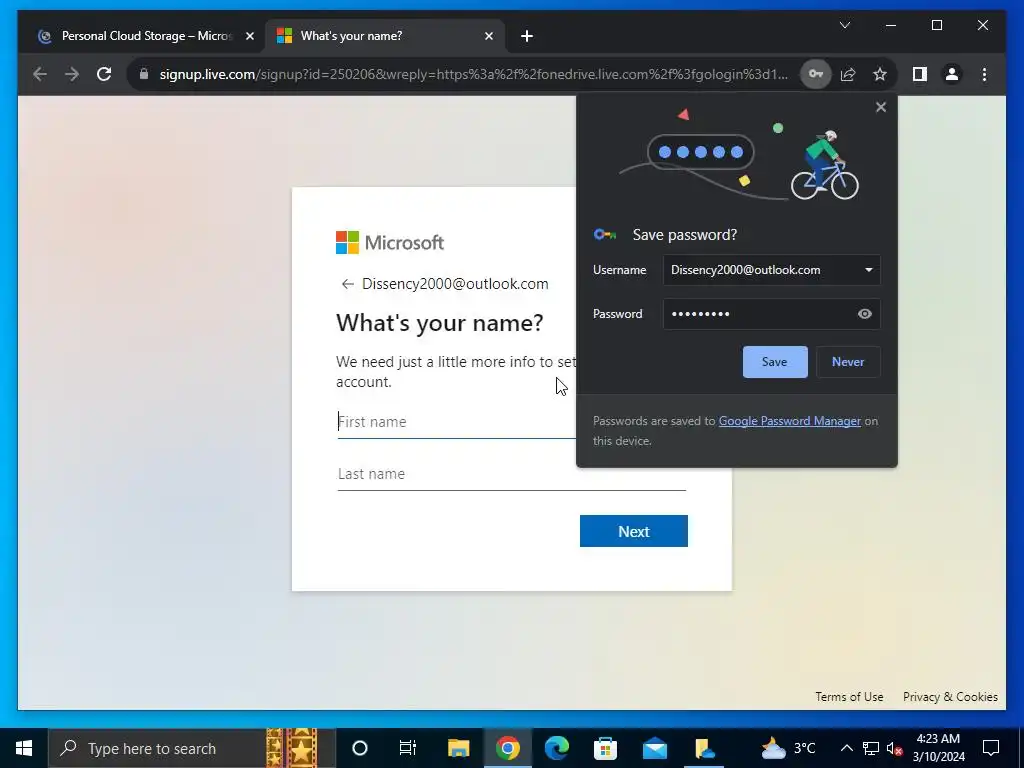
Task: Open the network status tray icon
Action: [871, 748]
